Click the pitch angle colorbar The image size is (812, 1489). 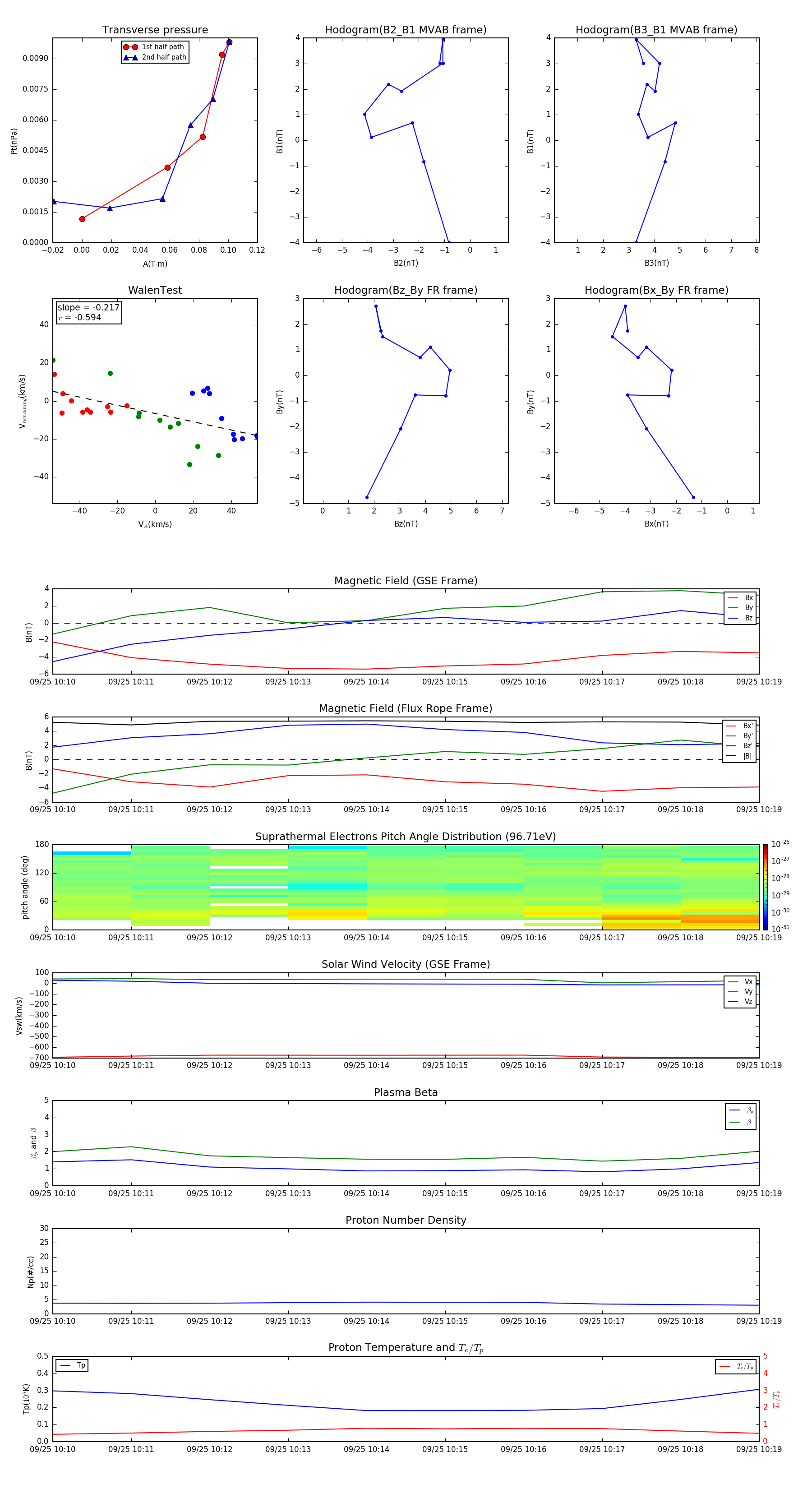[x=765, y=887]
